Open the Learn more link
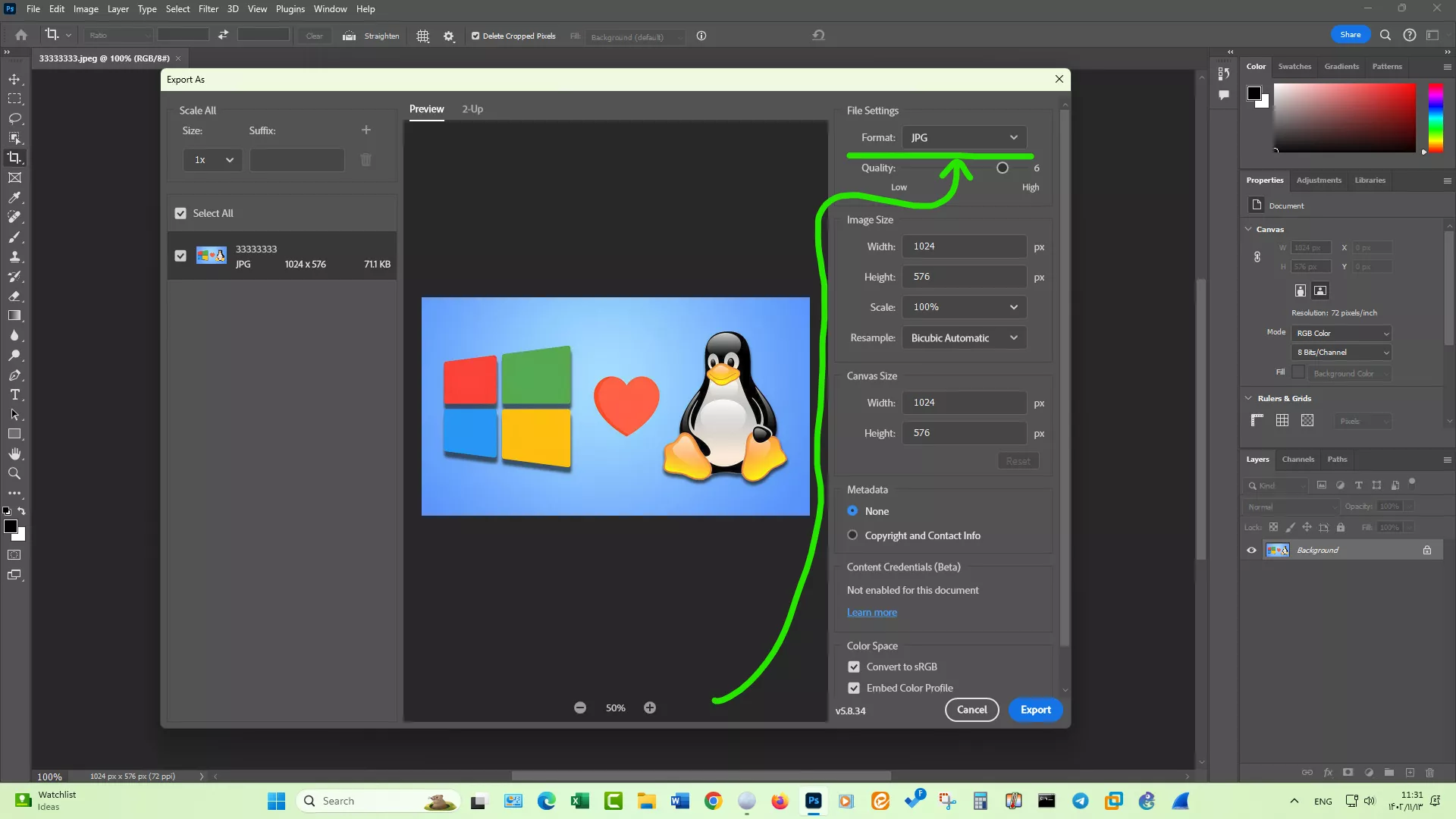1456x819 pixels. point(871,613)
